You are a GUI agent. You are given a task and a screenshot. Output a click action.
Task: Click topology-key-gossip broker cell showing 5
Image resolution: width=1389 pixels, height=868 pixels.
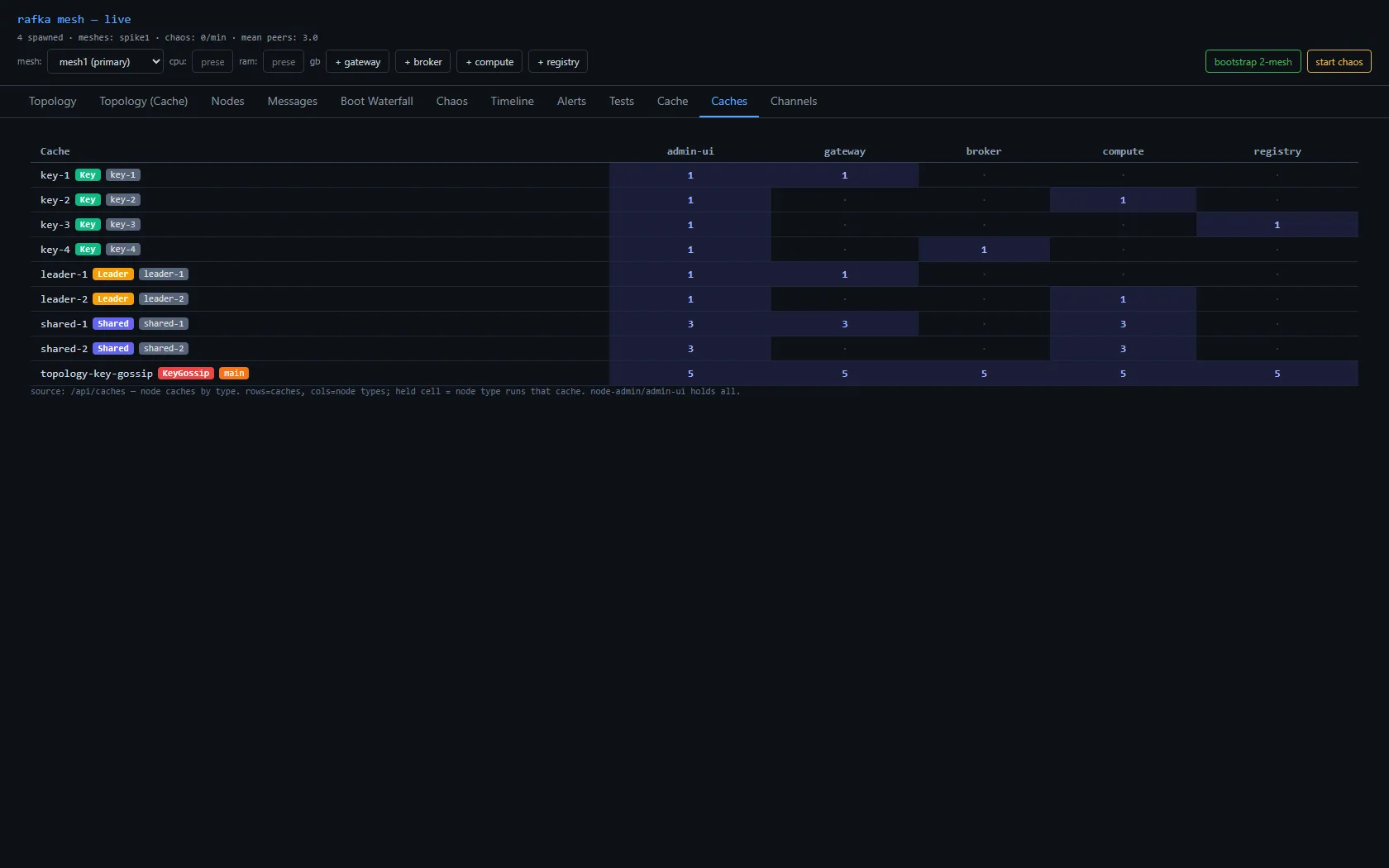coord(984,374)
